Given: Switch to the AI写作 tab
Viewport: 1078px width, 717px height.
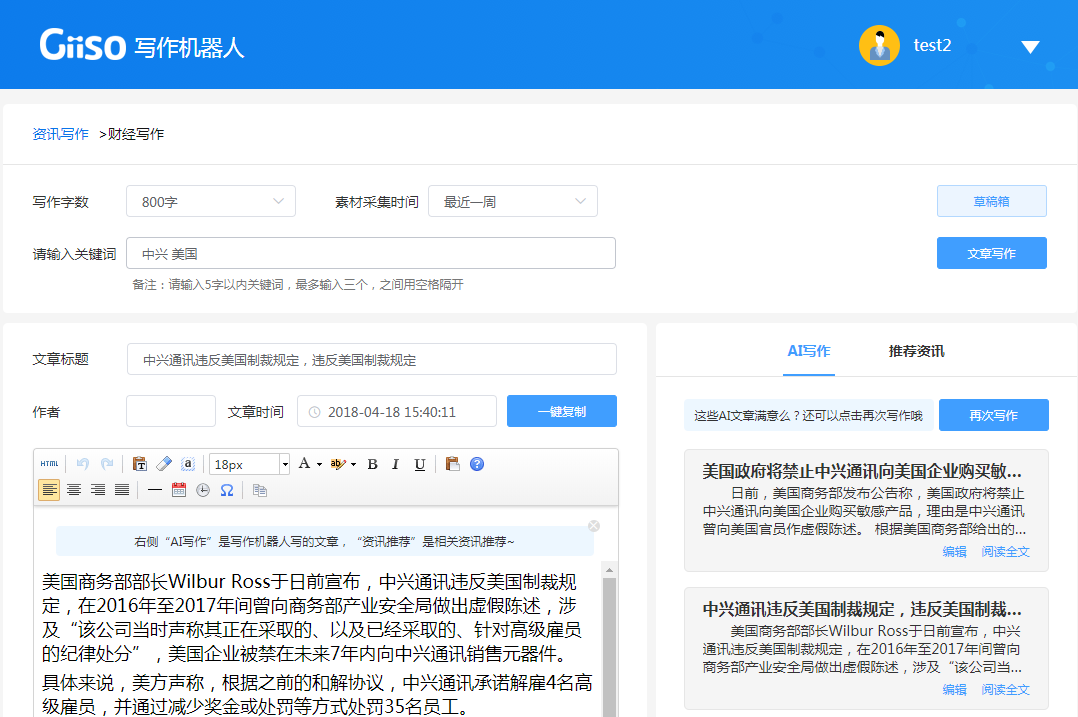Looking at the screenshot, I should pos(808,351).
